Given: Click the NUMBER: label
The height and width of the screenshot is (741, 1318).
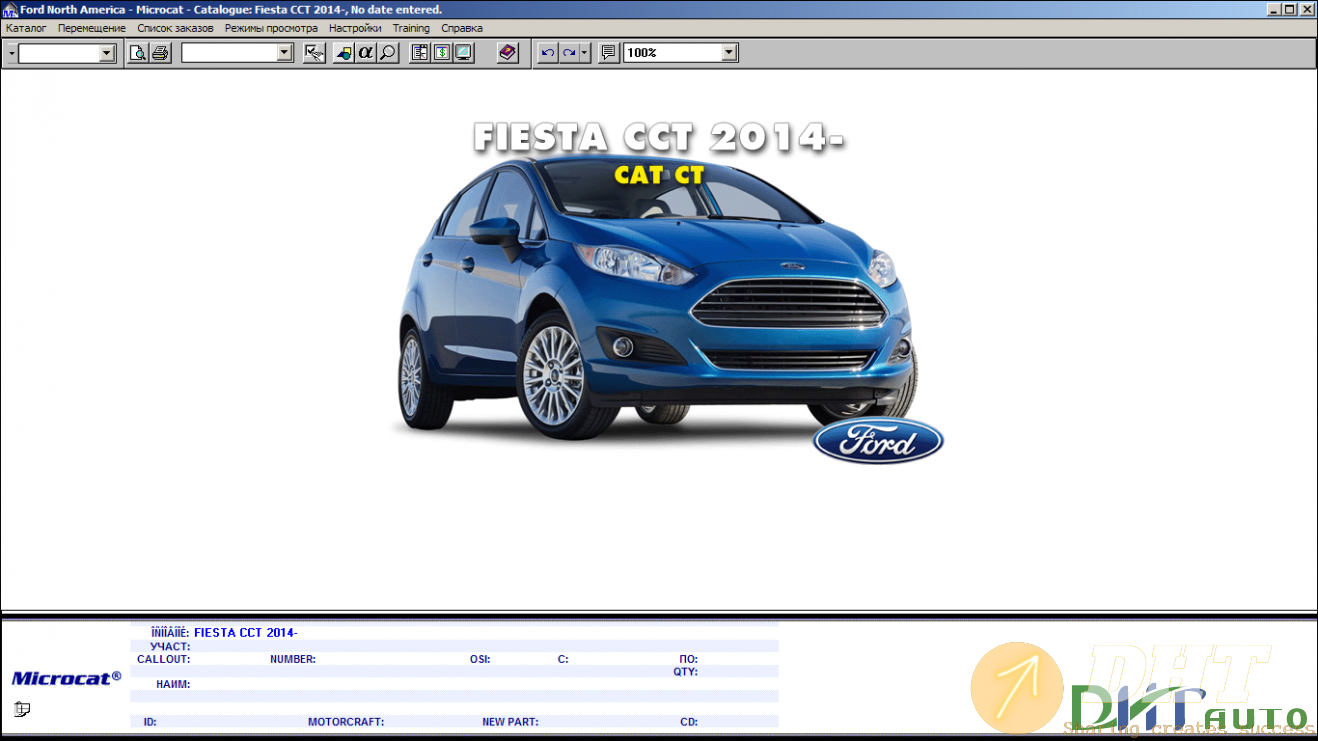Looking at the screenshot, I should (x=293, y=659).
